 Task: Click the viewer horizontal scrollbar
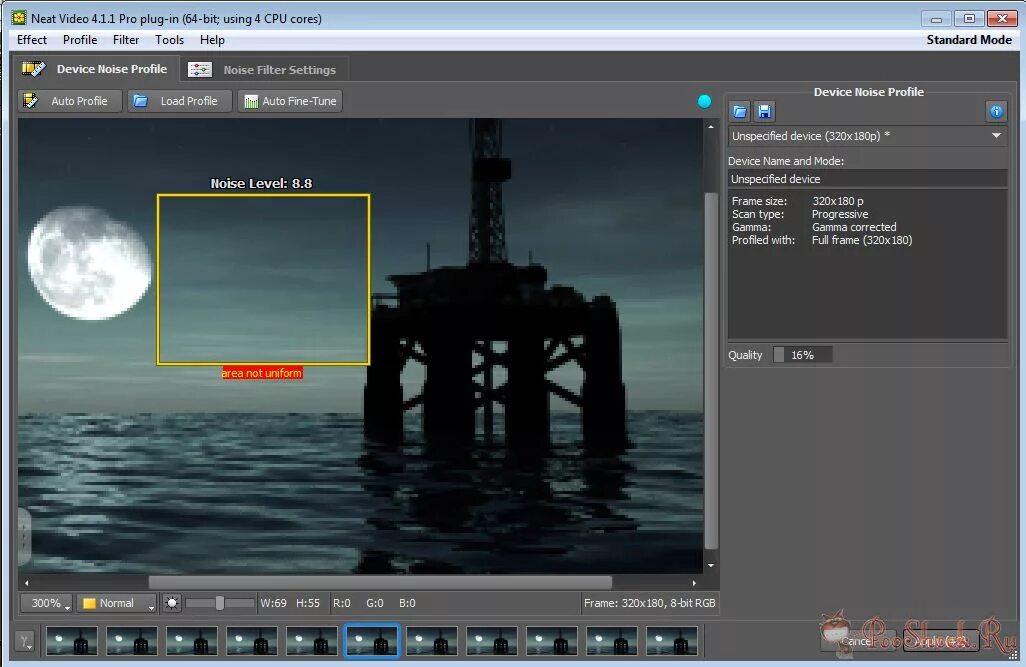point(380,582)
